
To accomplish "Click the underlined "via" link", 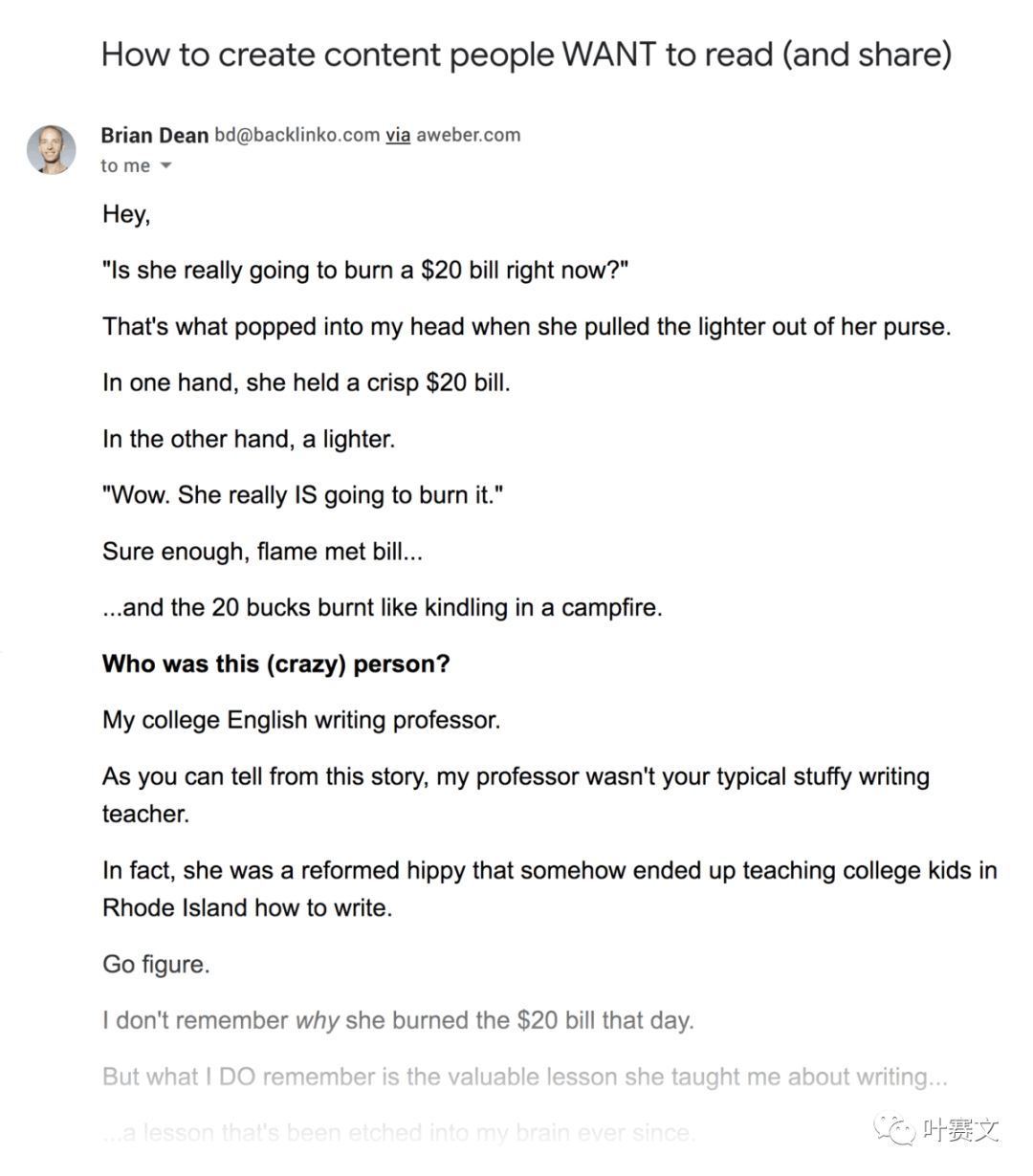I will [x=398, y=135].
